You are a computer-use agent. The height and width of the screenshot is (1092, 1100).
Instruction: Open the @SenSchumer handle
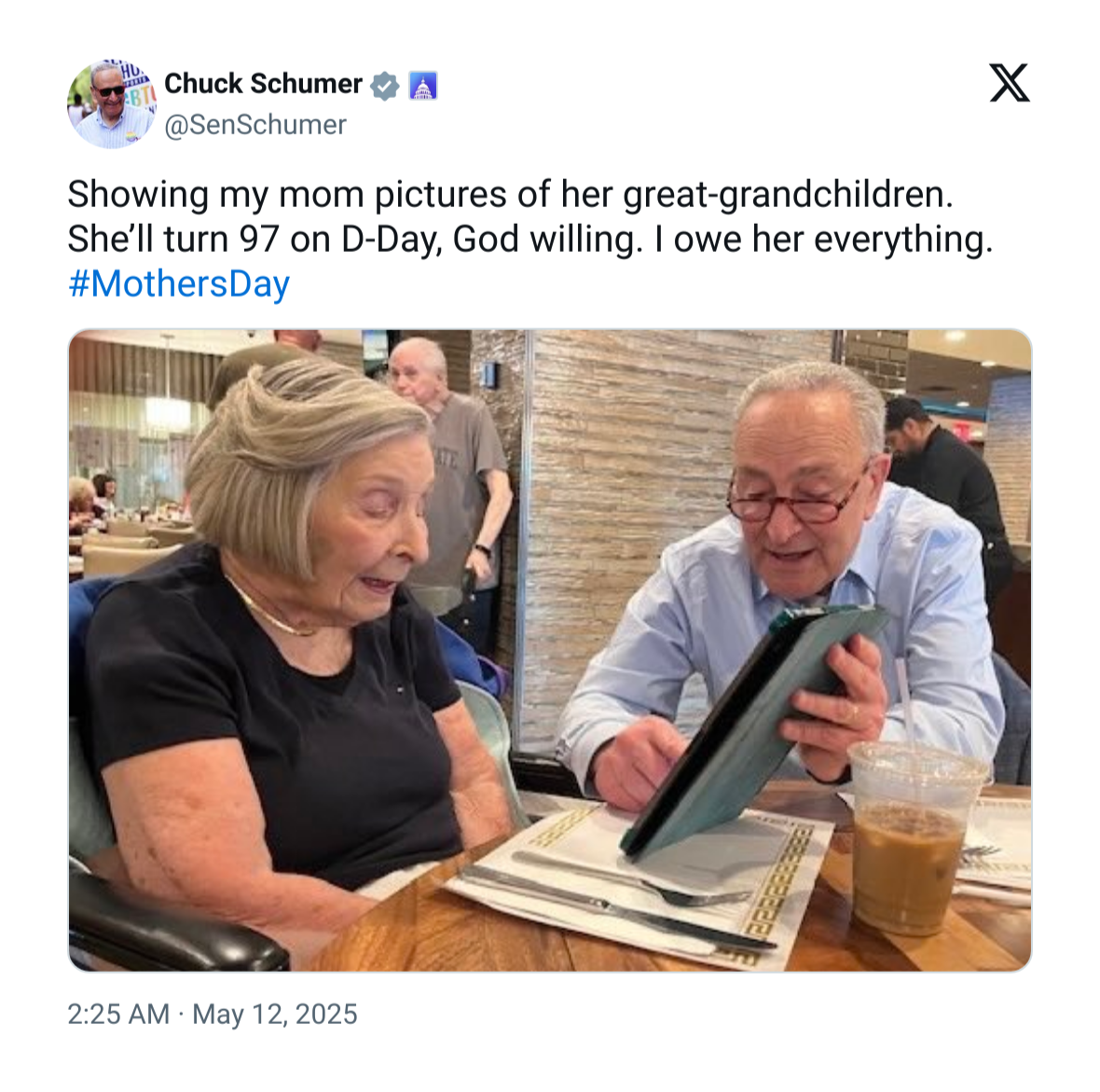[255, 125]
